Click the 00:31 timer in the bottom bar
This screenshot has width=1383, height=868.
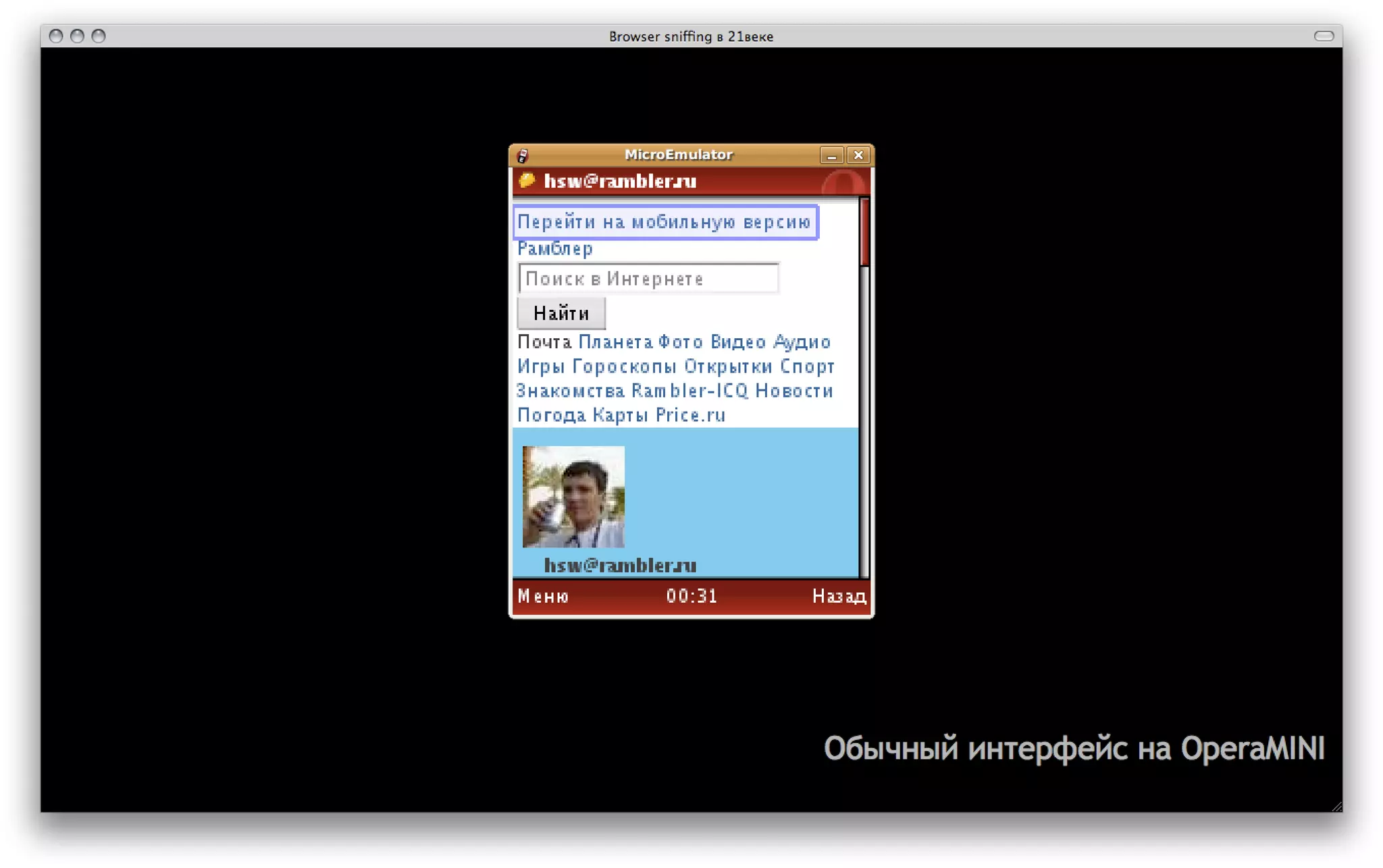(691, 596)
